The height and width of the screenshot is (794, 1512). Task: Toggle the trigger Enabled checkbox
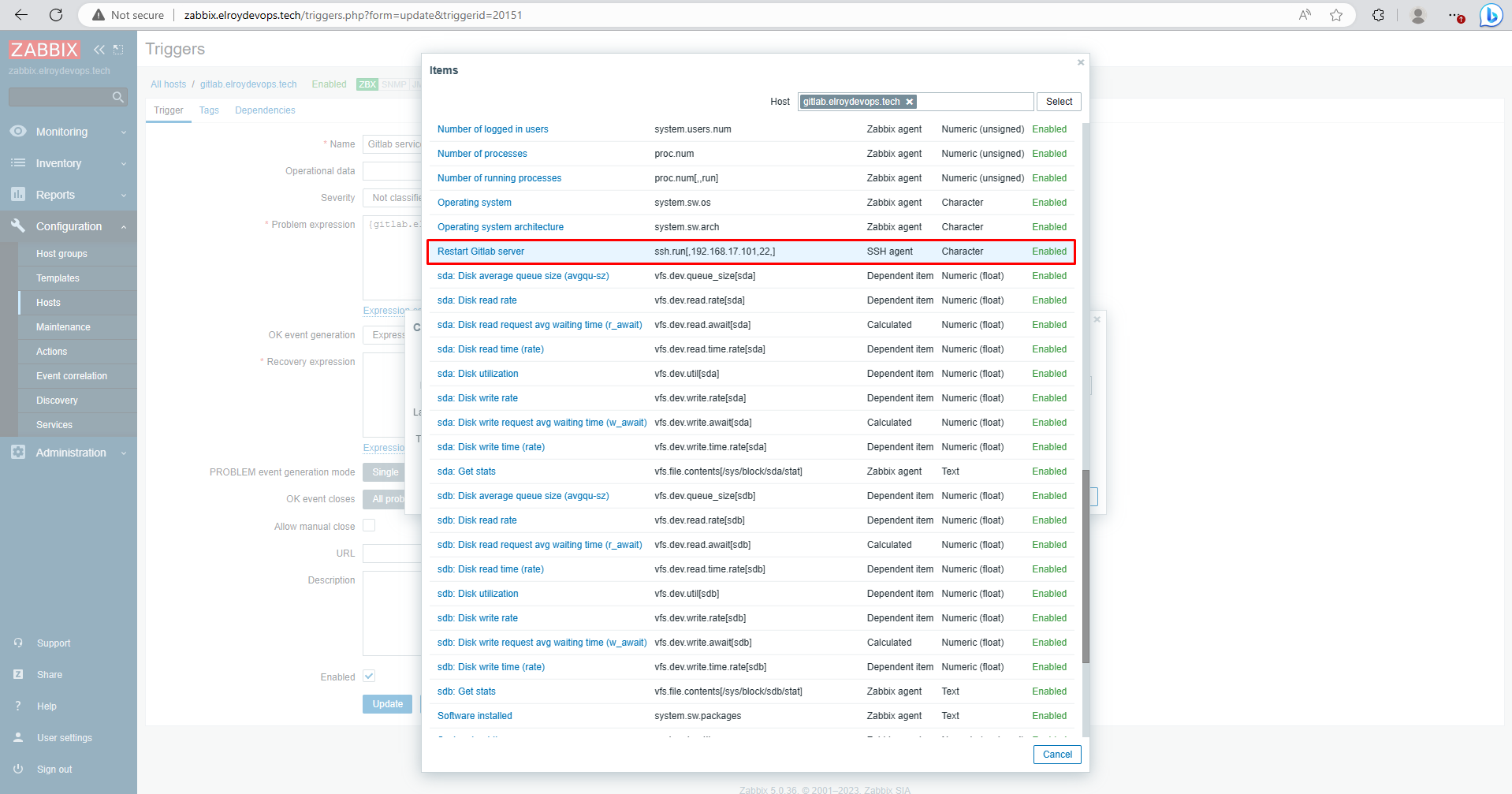pos(369,677)
